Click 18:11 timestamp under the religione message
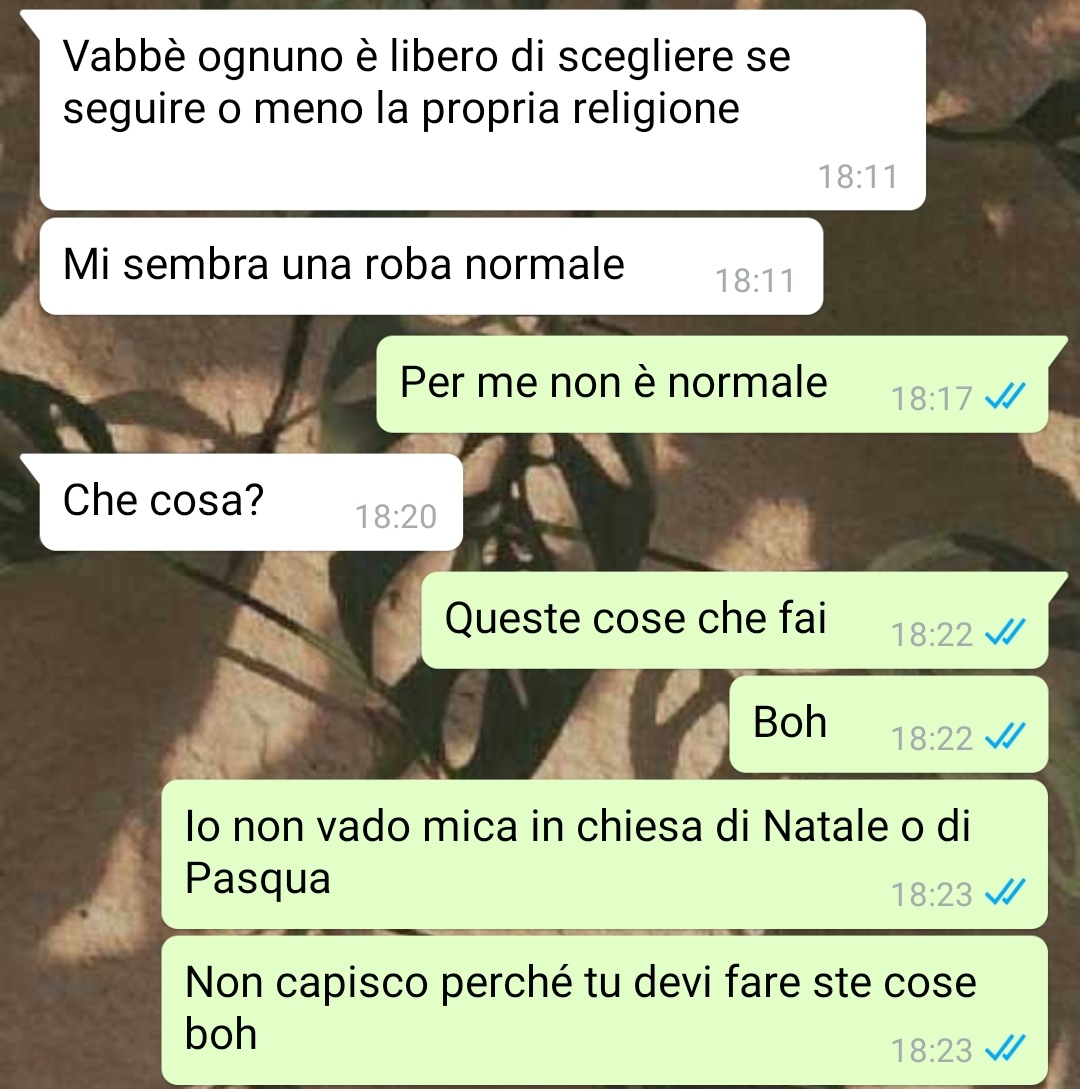This screenshot has width=1080, height=1089. point(858,176)
